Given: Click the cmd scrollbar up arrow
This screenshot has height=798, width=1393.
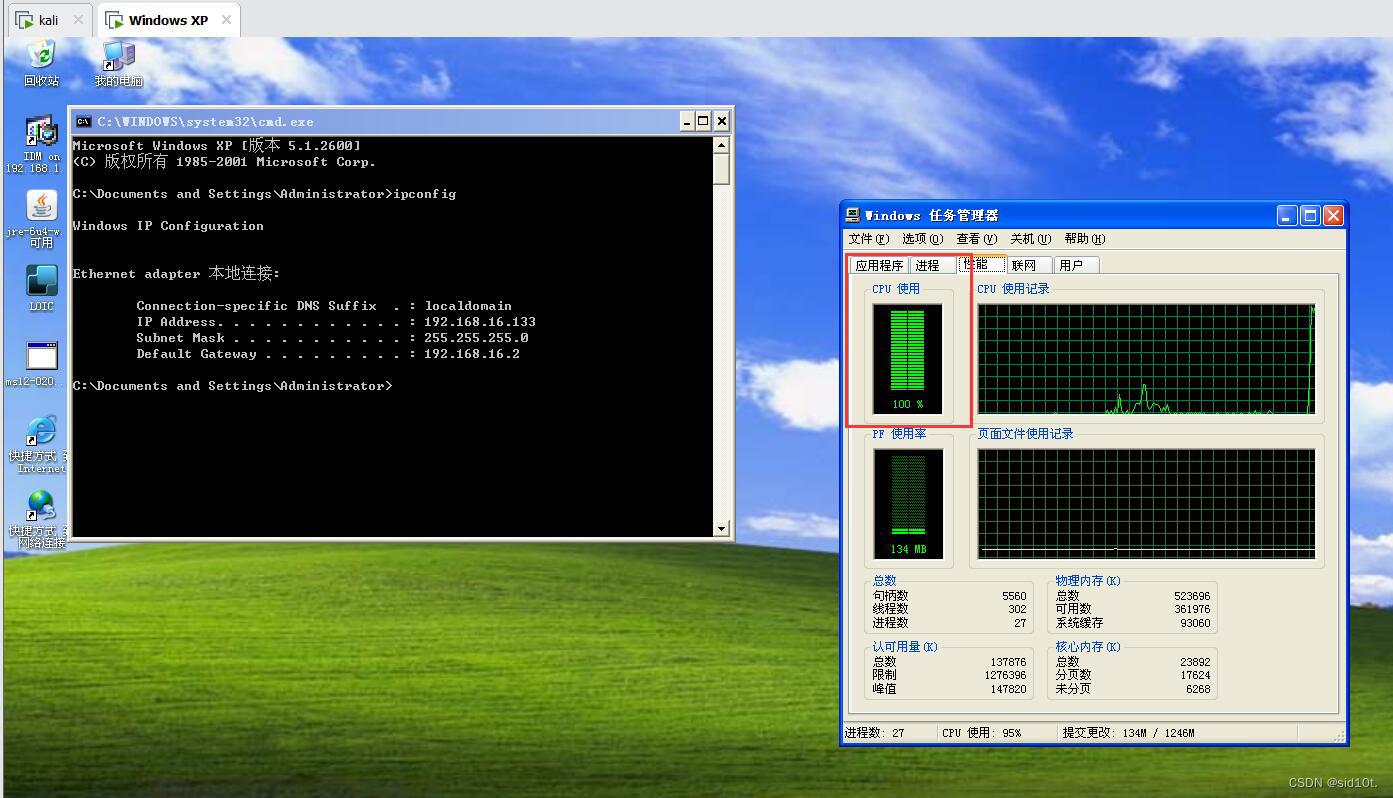Looking at the screenshot, I should coord(722,145).
